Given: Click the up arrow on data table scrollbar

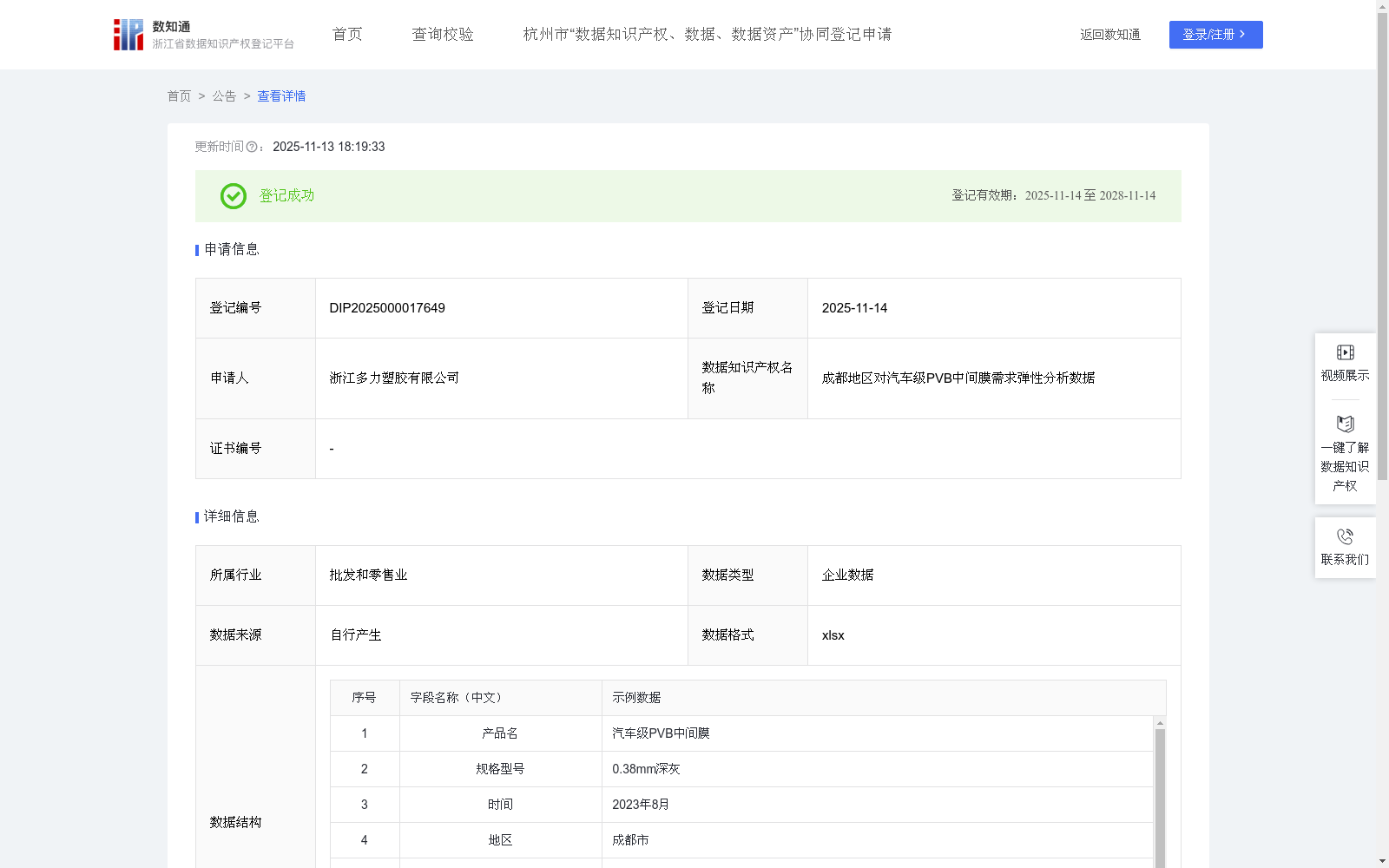Looking at the screenshot, I should (x=1159, y=723).
